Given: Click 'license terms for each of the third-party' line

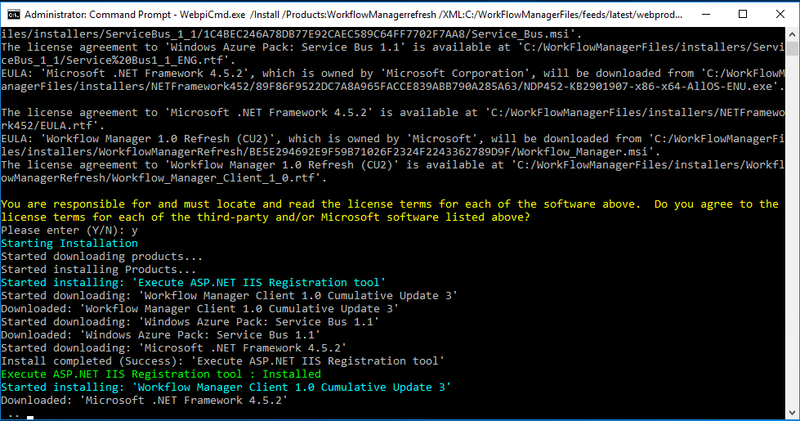Looking at the screenshot, I should (265, 217).
